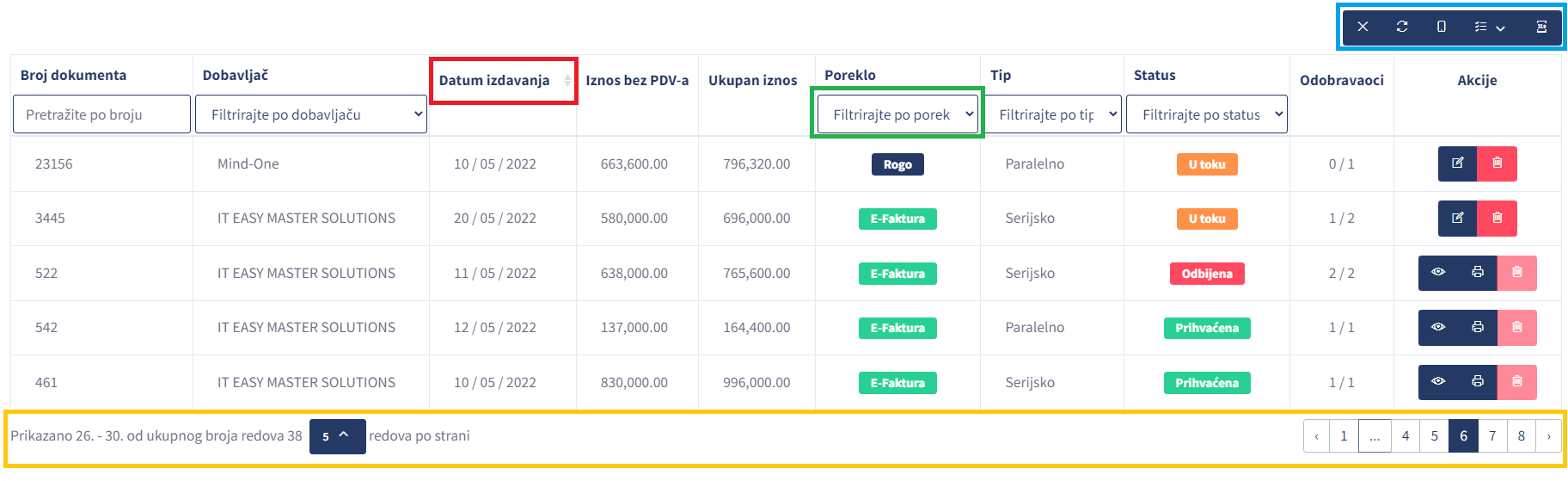The image size is (1568, 481).
Task: Export the table with the XLS icon
Action: tap(1541, 27)
